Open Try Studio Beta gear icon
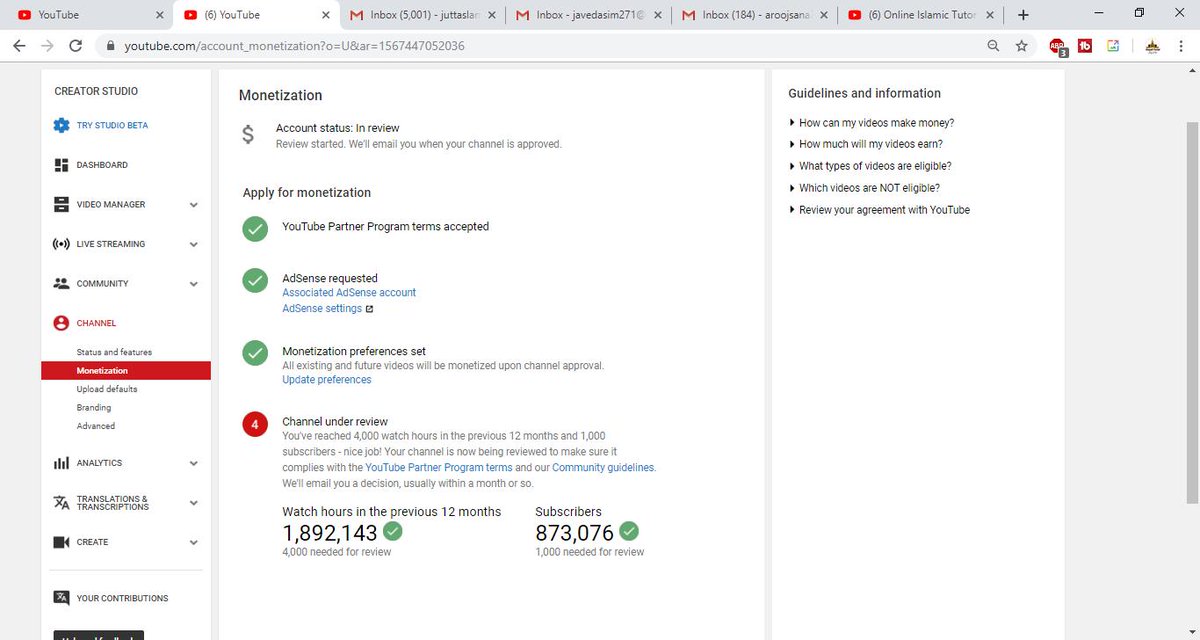 61,125
